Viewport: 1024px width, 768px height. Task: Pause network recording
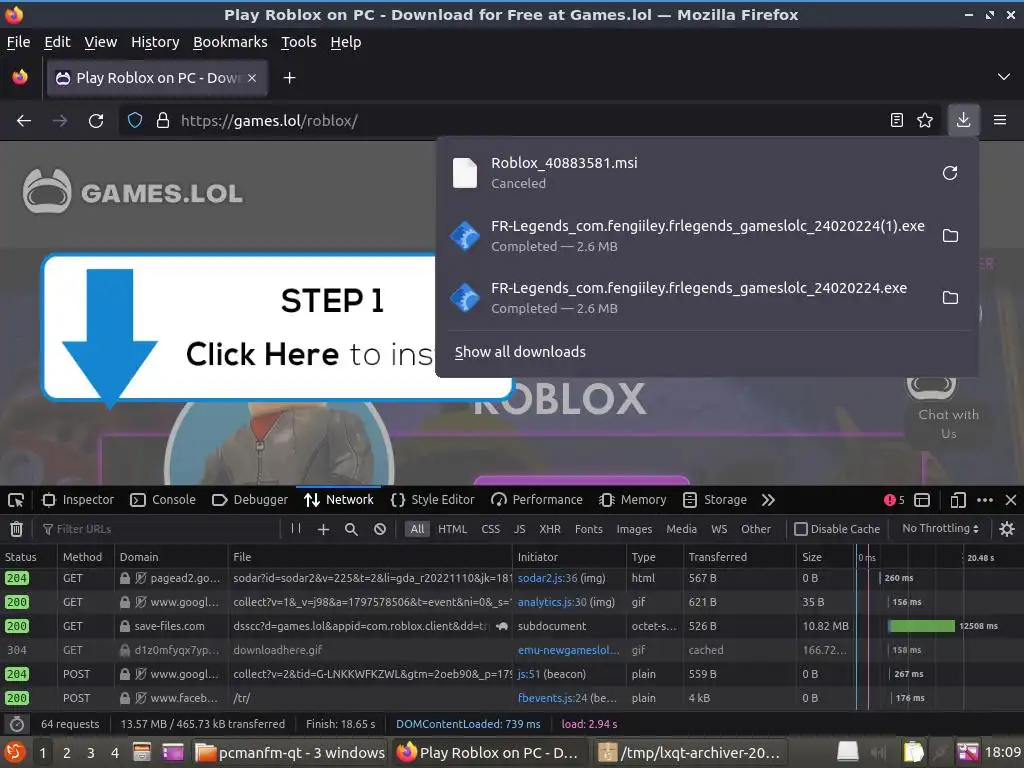pos(296,529)
